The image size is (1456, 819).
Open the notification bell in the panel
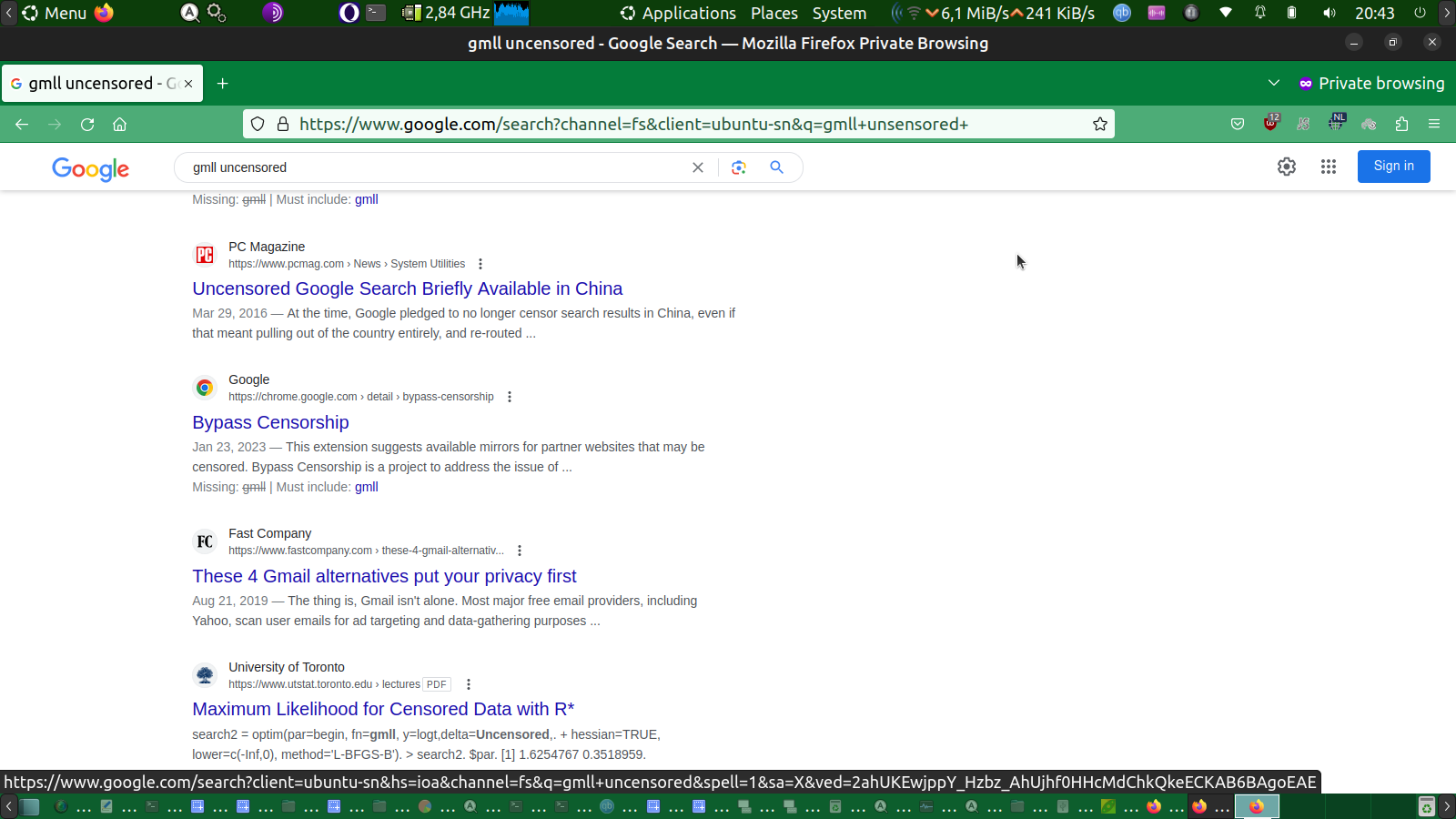pos(1260,13)
